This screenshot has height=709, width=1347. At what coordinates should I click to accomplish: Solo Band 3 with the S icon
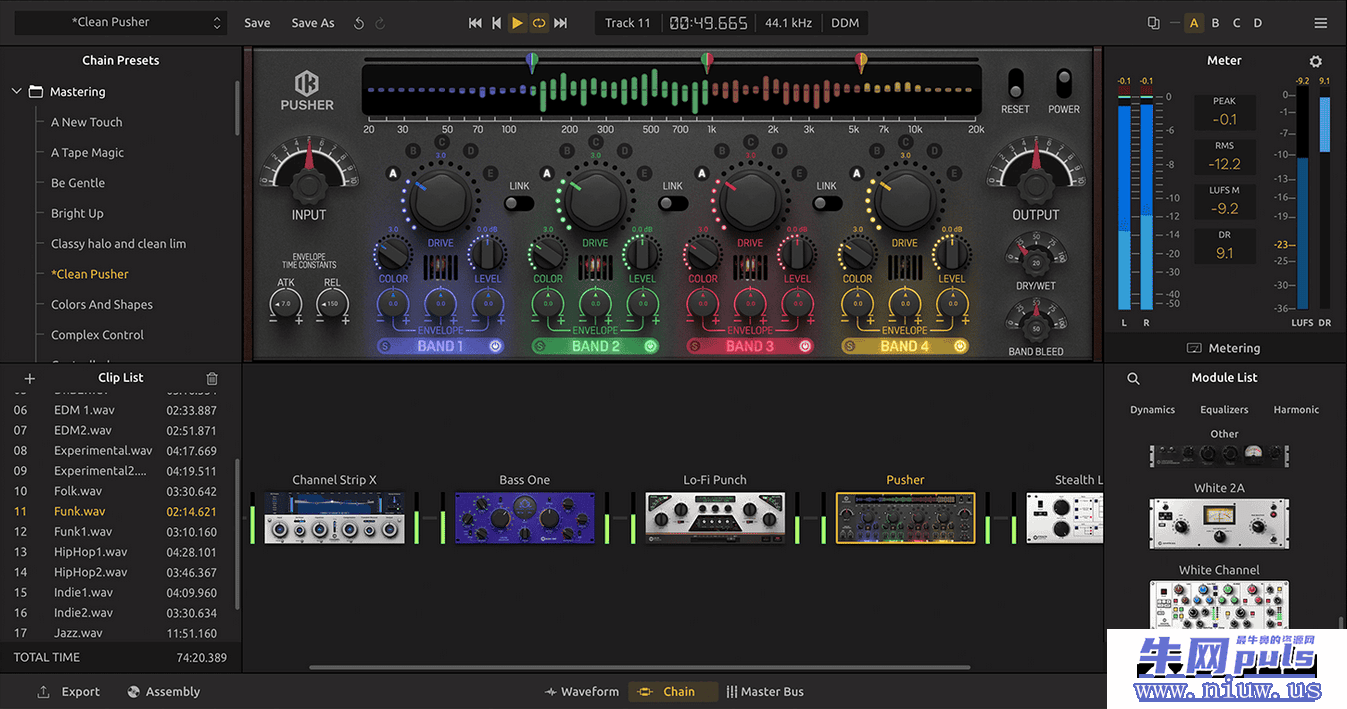(693, 346)
